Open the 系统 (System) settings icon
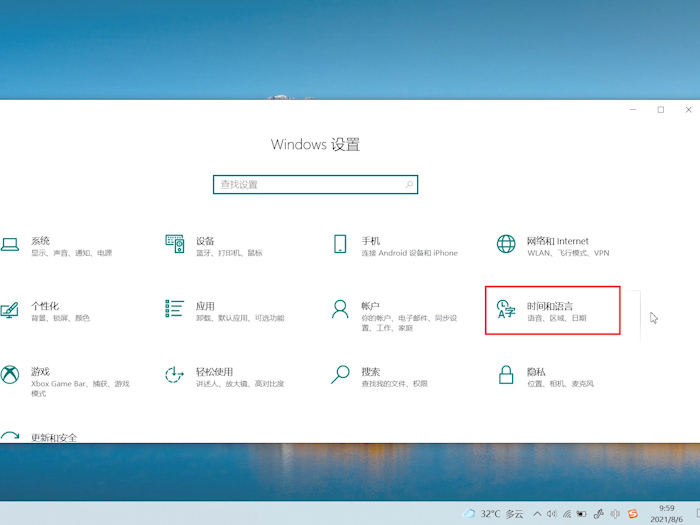The width and height of the screenshot is (700, 525). [x=10, y=244]
